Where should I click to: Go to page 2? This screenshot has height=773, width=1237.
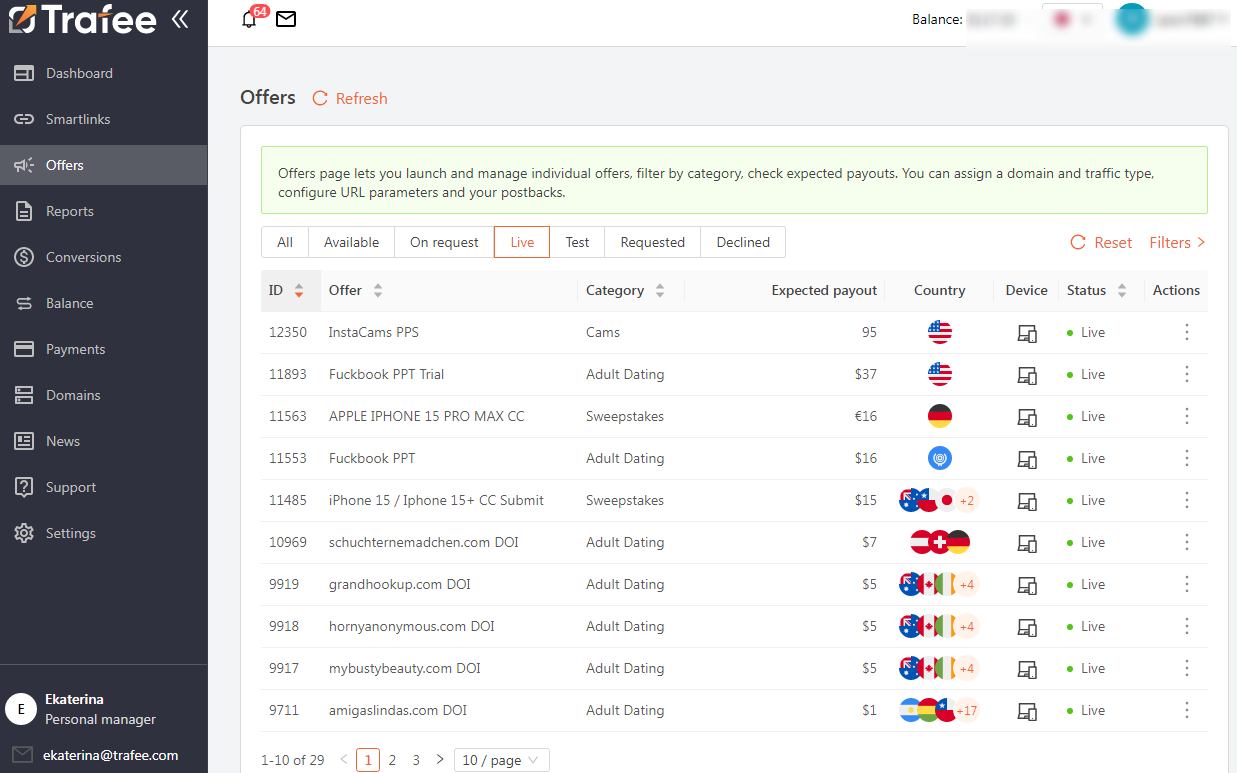(392, 760)
